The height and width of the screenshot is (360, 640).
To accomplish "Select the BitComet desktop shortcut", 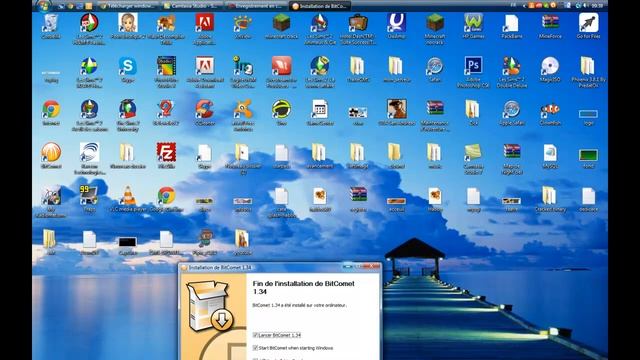I will coord(51,156).
